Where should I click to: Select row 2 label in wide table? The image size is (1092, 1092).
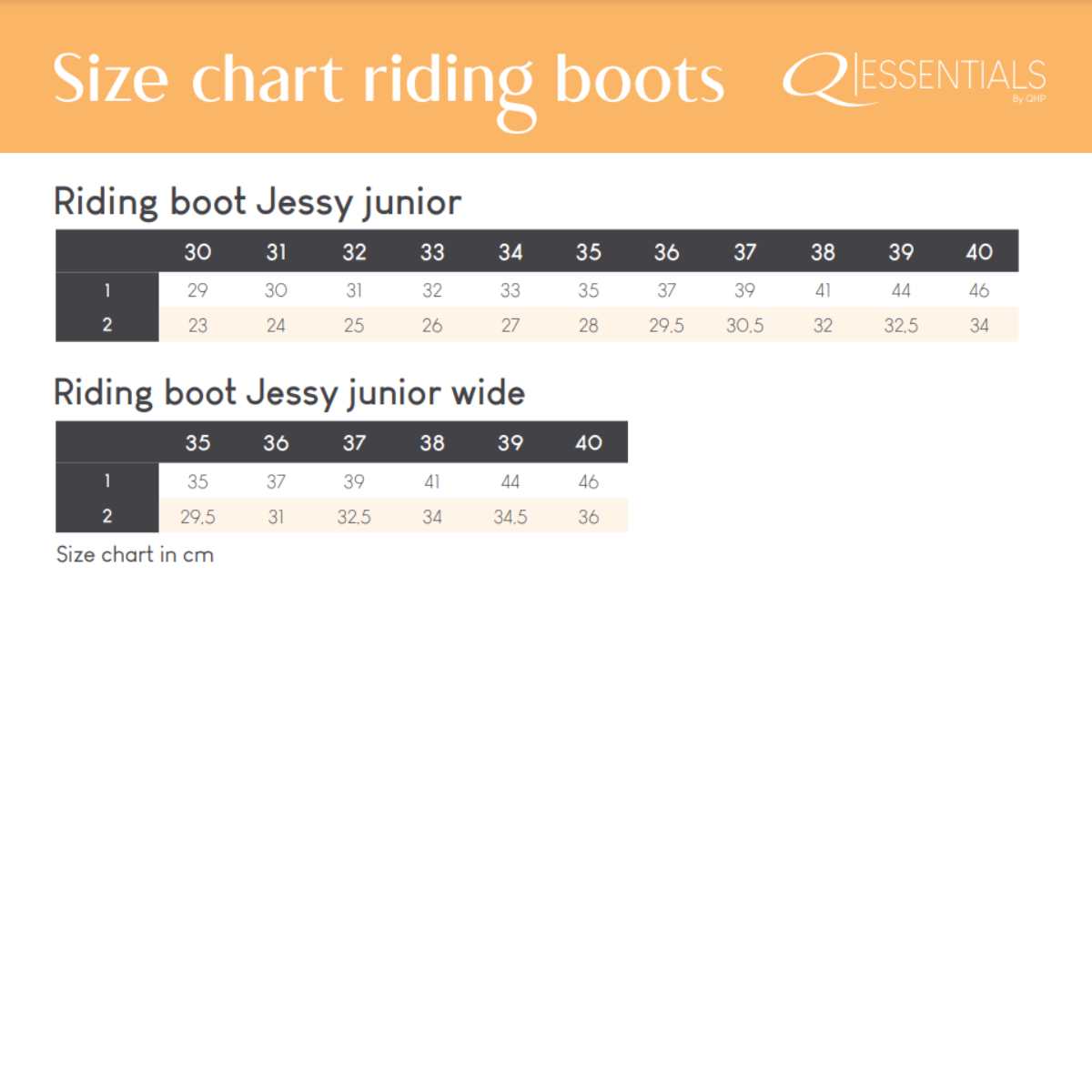coord(107,516)
